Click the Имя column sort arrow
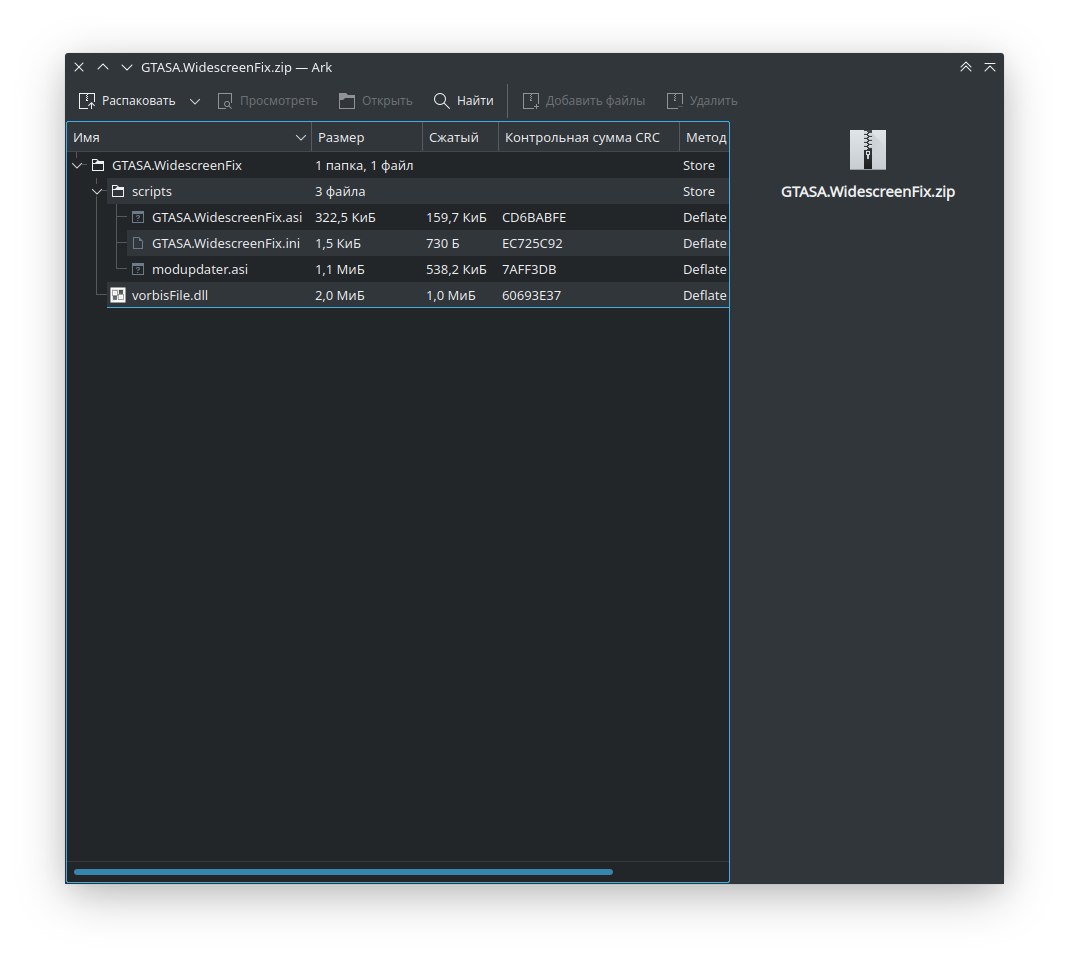The image size is (1069, 961). coord(300,138)
